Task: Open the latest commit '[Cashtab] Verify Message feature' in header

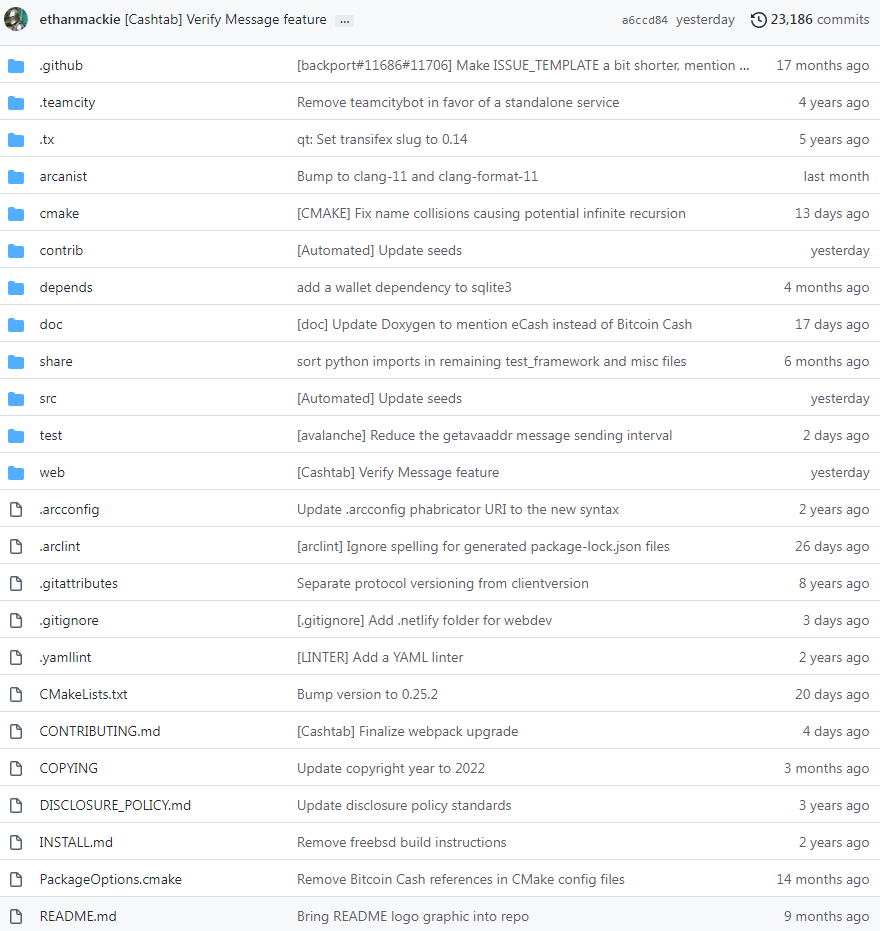Action: click(226, 20)
